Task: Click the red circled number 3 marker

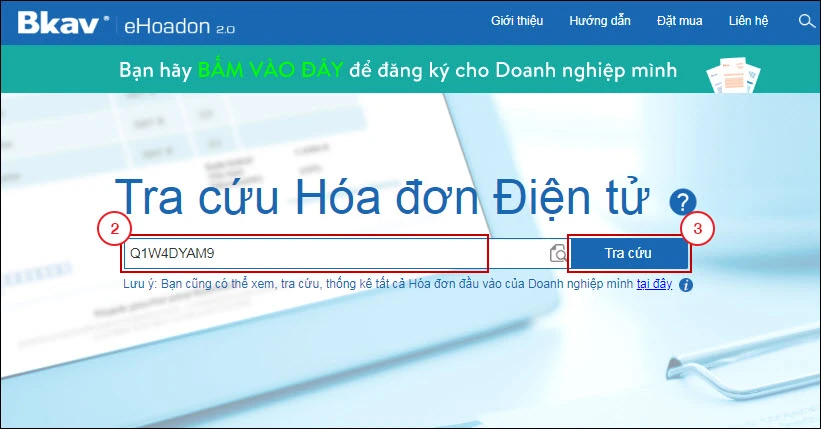Action: pos(698,229)
